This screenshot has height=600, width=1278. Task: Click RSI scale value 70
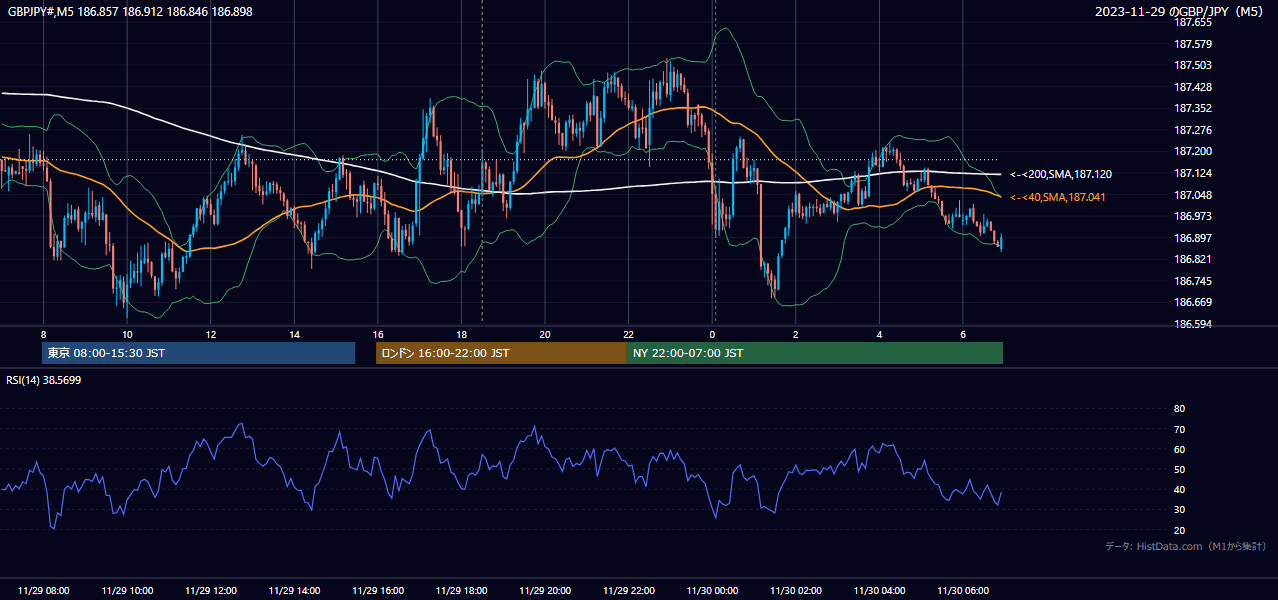coord(1179,429)
